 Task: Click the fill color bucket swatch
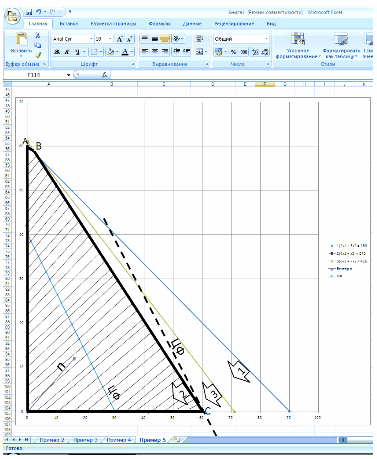pyautogui.click(x=111, y=52)
